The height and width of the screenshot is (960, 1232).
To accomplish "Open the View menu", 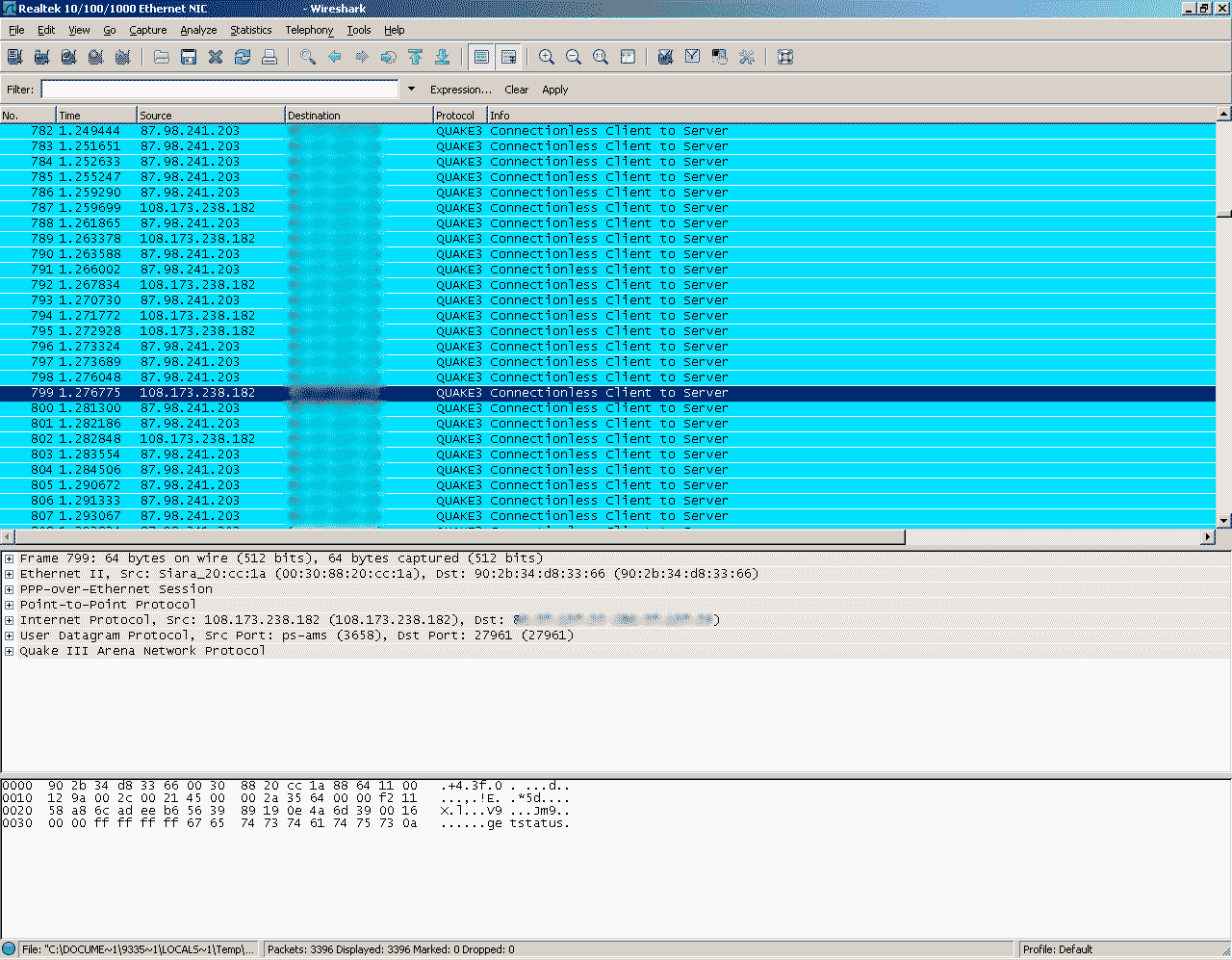I will (79, 30).
